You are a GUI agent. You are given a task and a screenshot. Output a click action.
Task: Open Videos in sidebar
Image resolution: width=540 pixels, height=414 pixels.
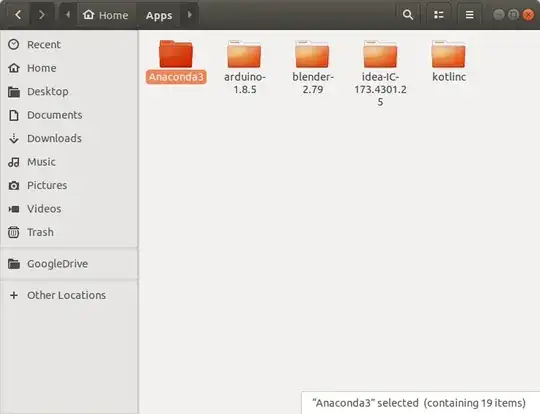click(69, 208)
